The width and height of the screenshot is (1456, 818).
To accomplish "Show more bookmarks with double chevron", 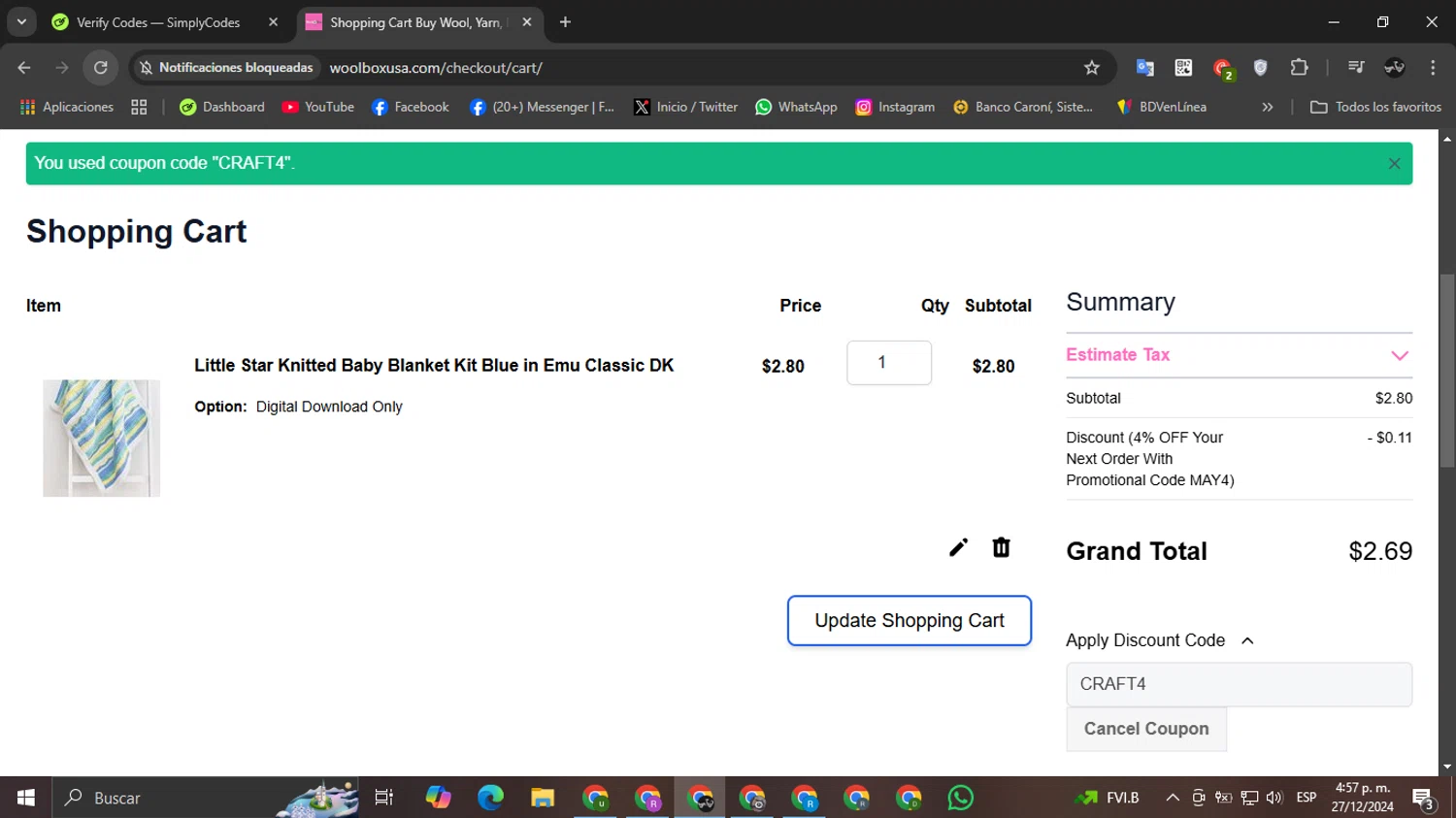I will coord(1267,108).
